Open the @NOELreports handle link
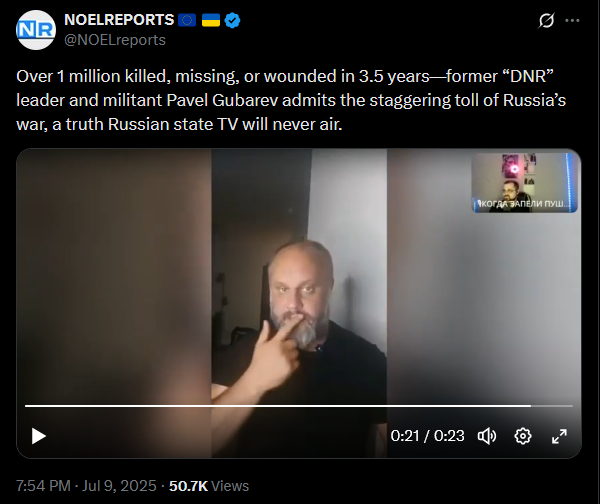The height and width of the screenshot is (504, 600). (x=115, y=40)
